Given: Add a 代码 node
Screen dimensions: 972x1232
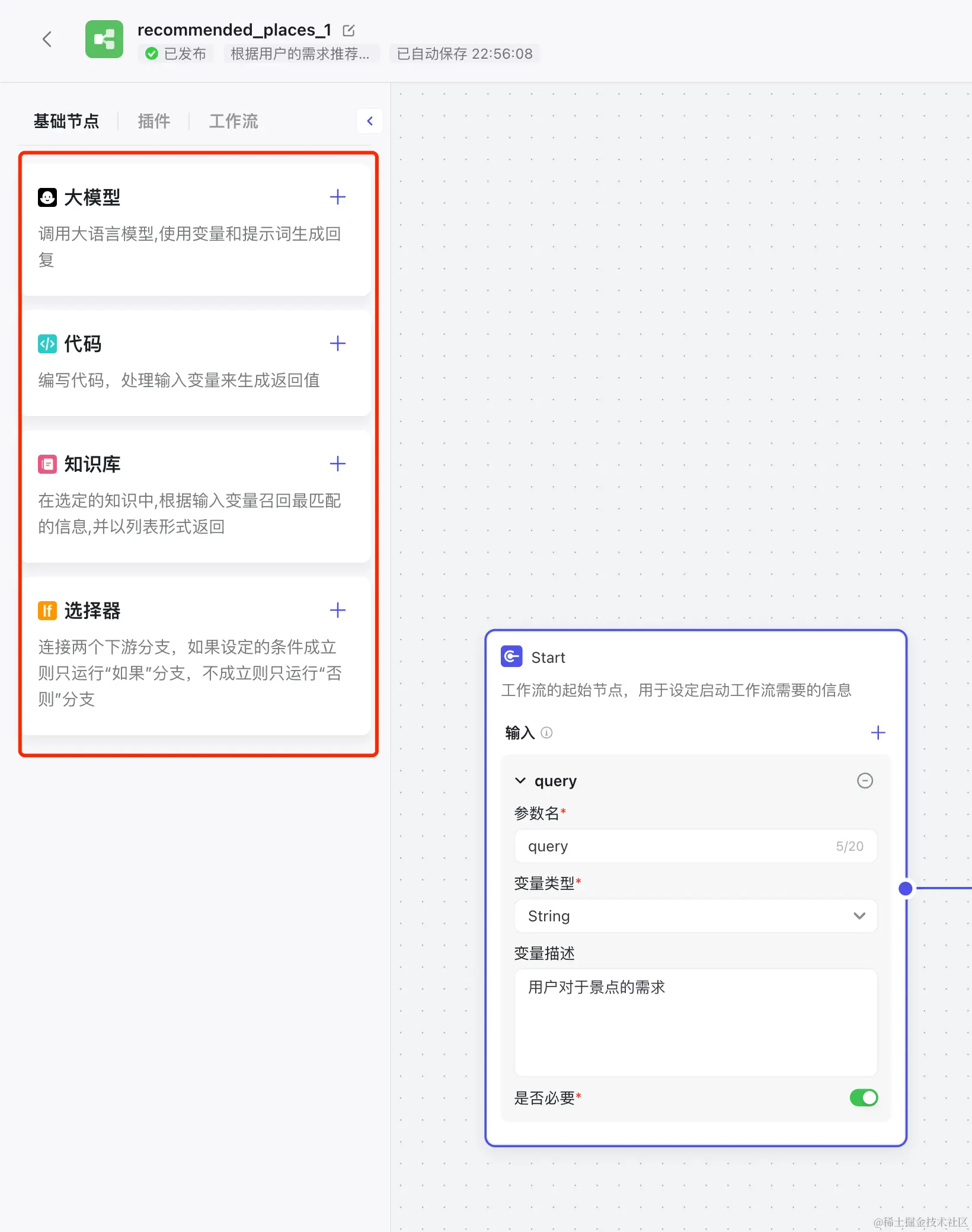Looking at the screenshot, I should point(338,343).
